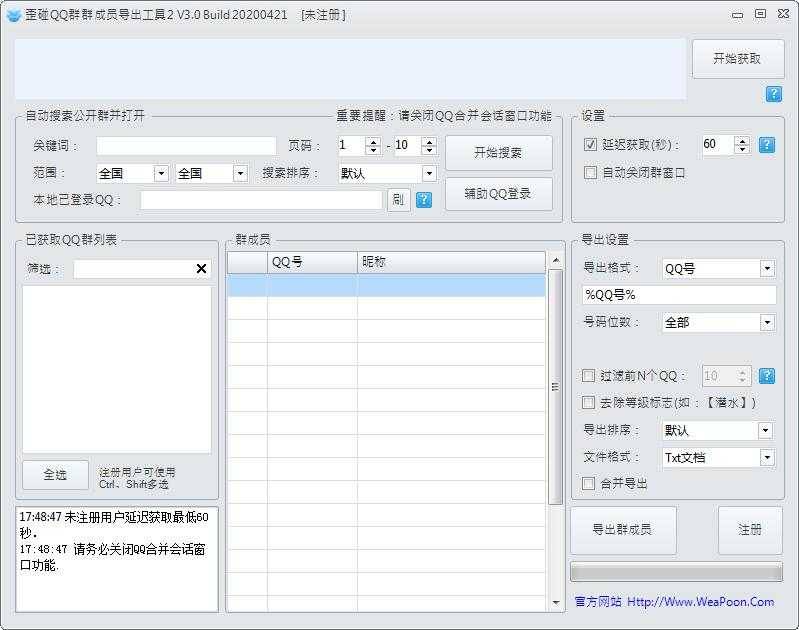Click the QQ号 column header
Viewport: 799px width, 630px height.
pyautogui.click(x=312, y=262)
